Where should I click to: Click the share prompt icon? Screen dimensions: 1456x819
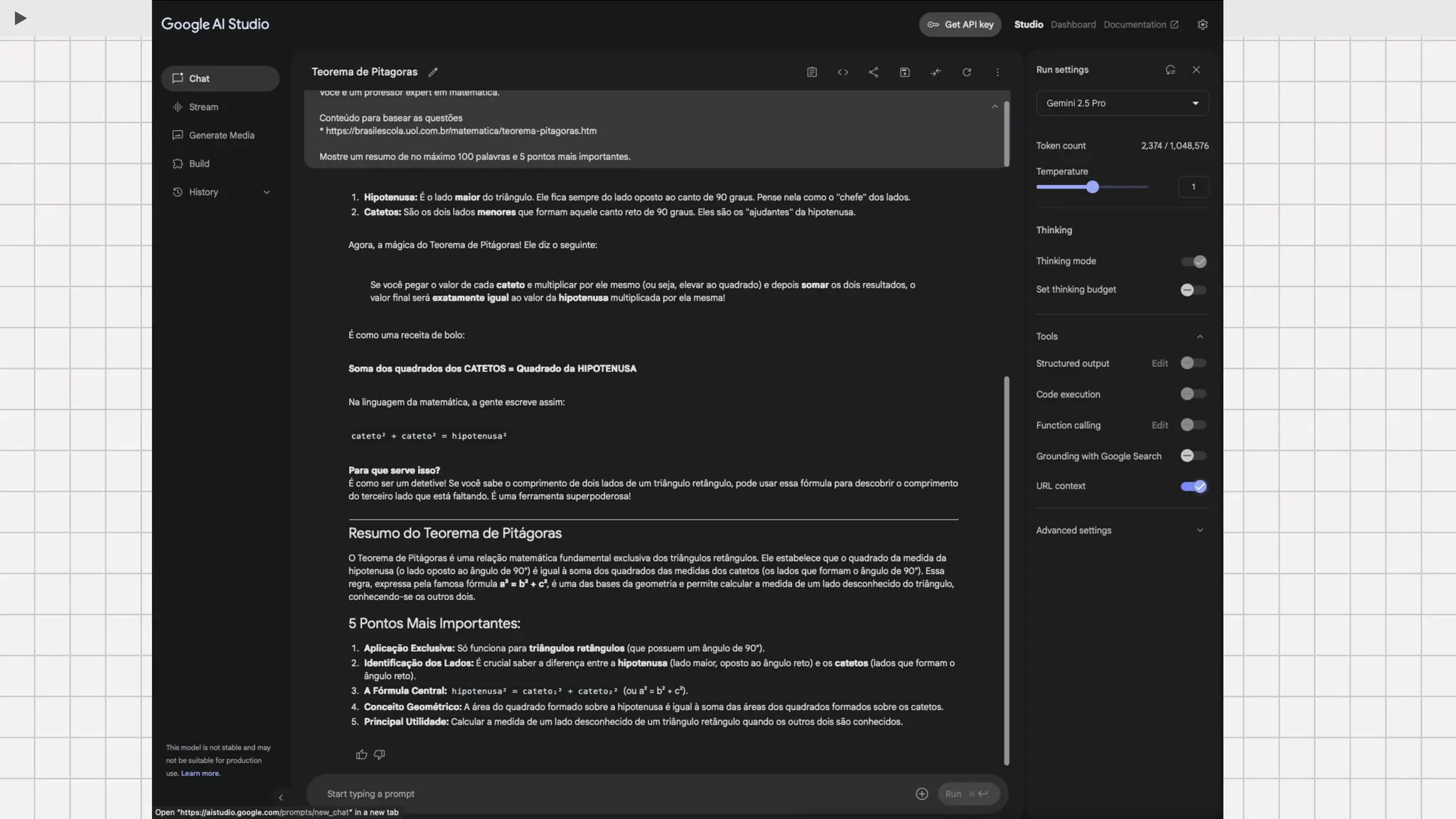[x=873, y=72]
